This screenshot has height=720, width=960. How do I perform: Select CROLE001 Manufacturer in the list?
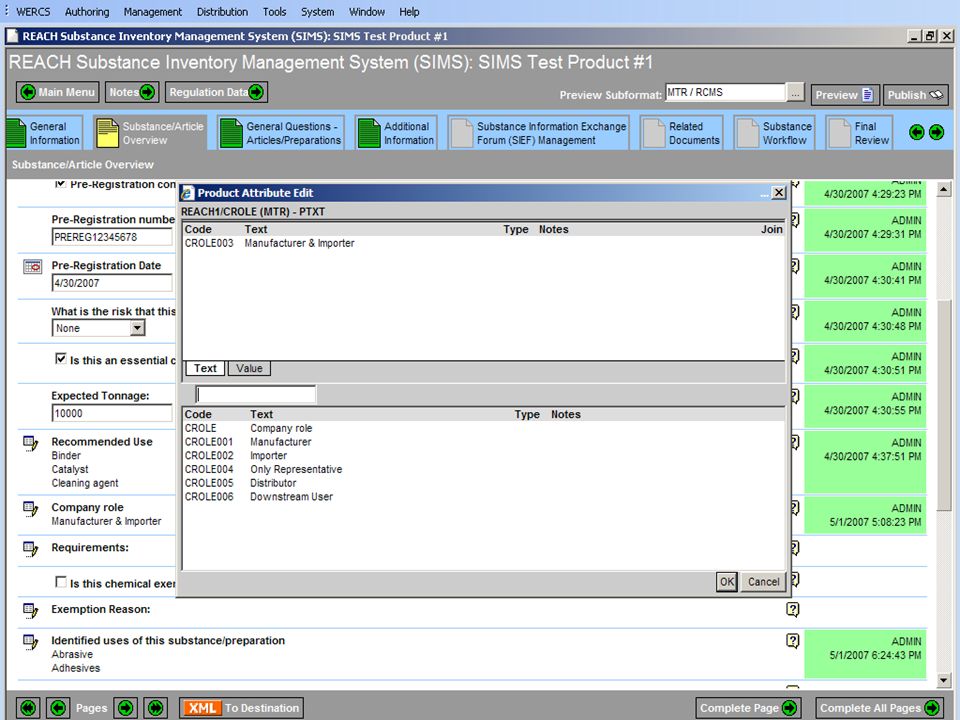tap(484, 442)
